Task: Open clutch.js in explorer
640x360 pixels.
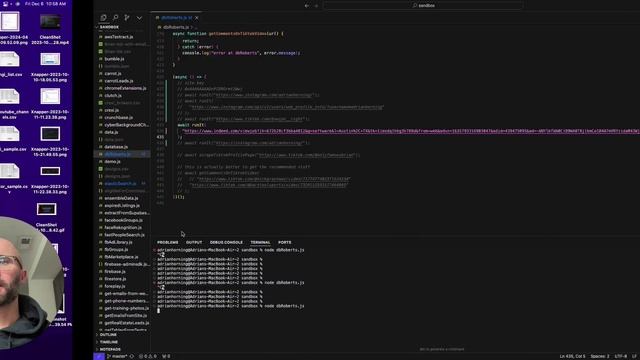Action: pyautogui.click(x=113, y=96)
